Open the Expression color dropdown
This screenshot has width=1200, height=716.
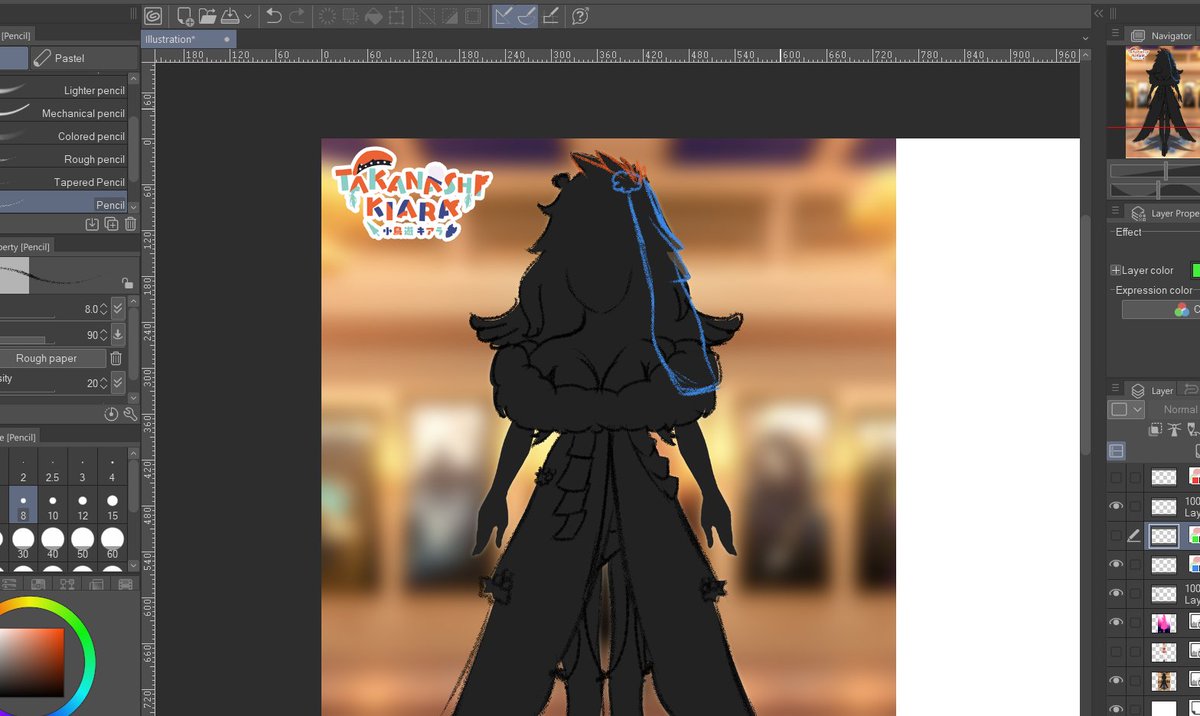point(1161,310)
